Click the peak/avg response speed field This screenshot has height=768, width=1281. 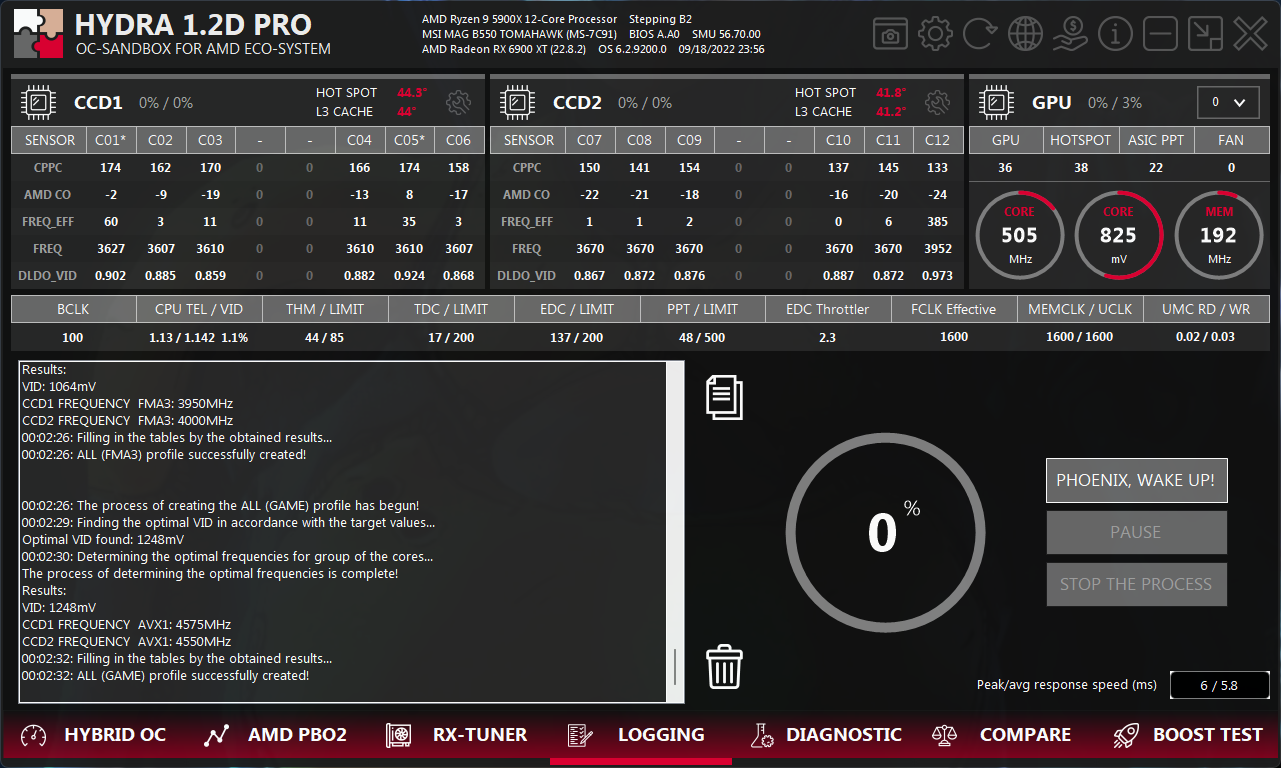1219,685
